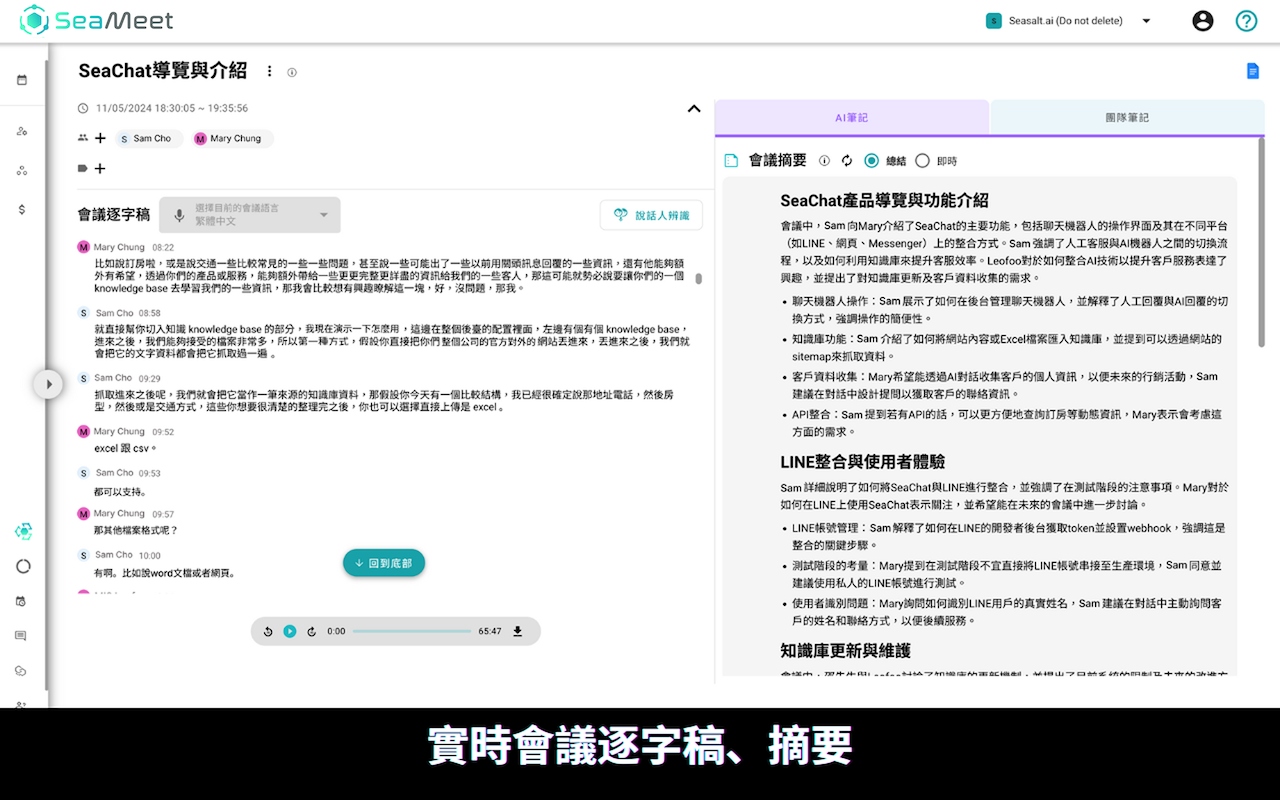This screenshot has height=800, width=1280.
Task: Switch to the AI筆記 tab
Action: [x=852, y=117]
